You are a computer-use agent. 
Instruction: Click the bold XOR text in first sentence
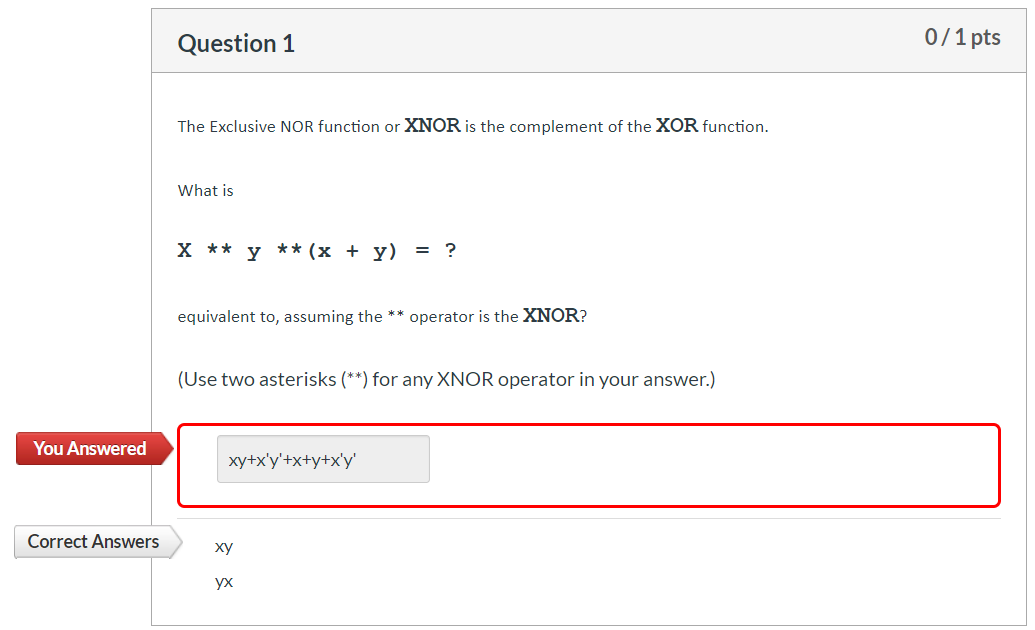[676, 125]
